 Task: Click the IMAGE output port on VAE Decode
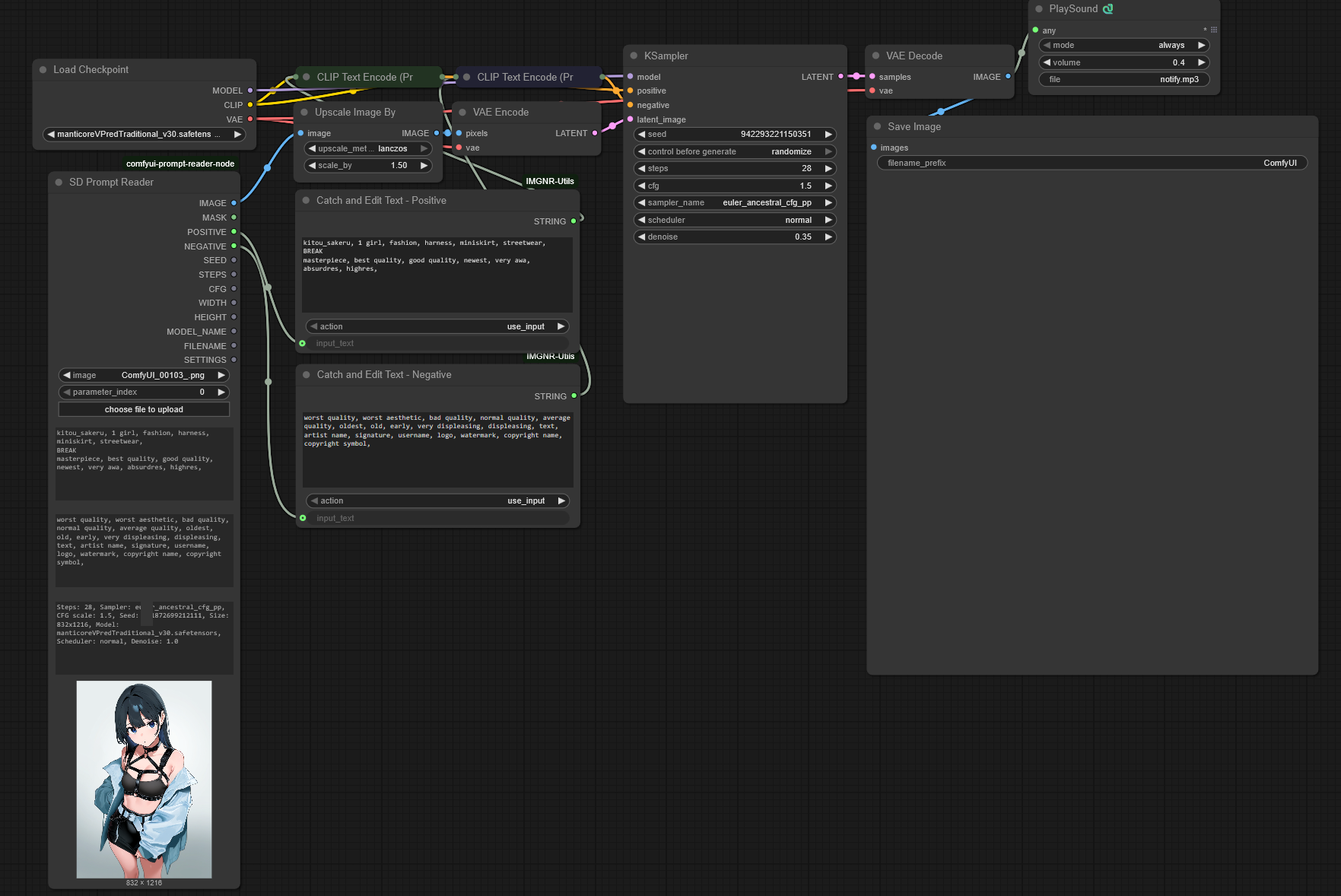coord(1008,76)
